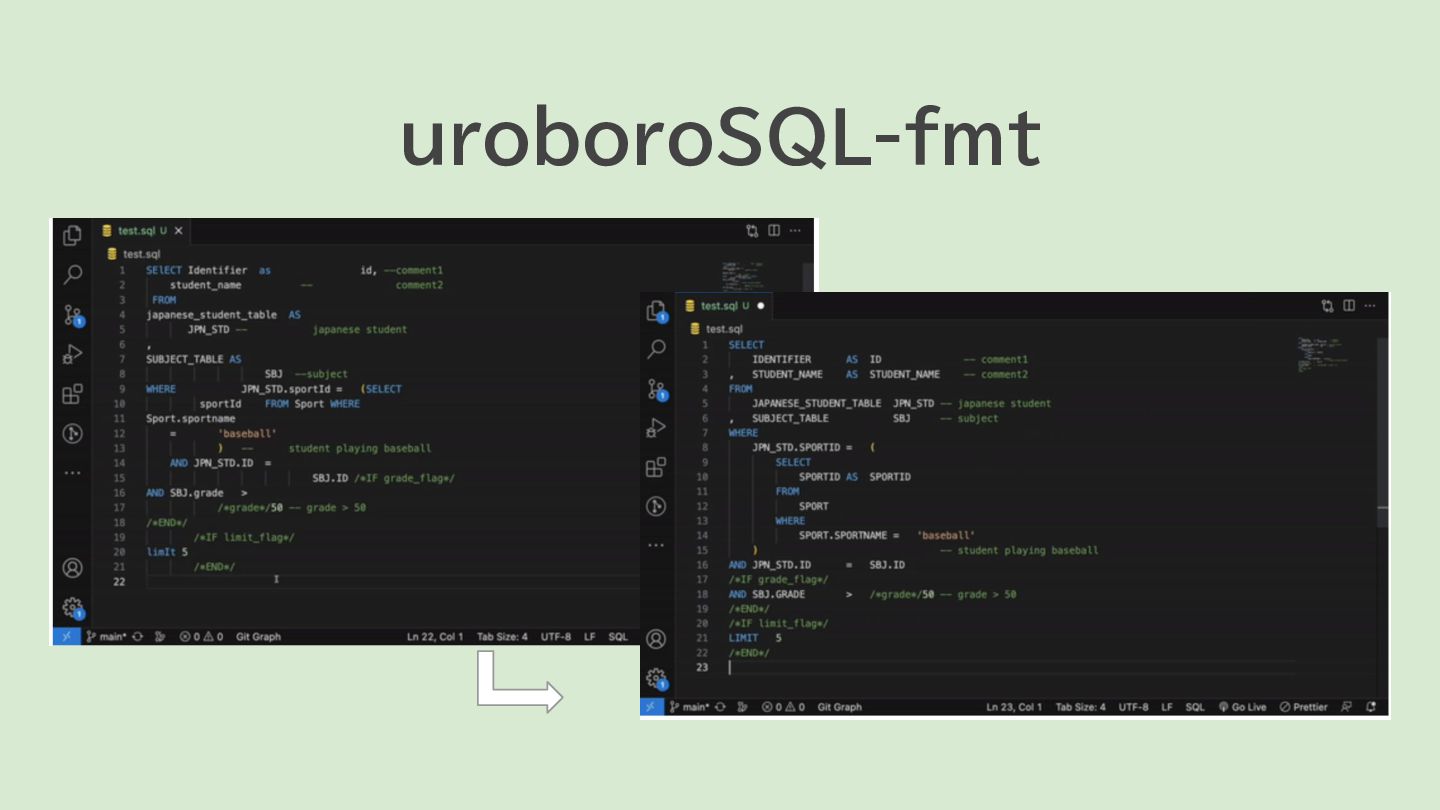Open Extensions view in the right window

coord(656,467)
